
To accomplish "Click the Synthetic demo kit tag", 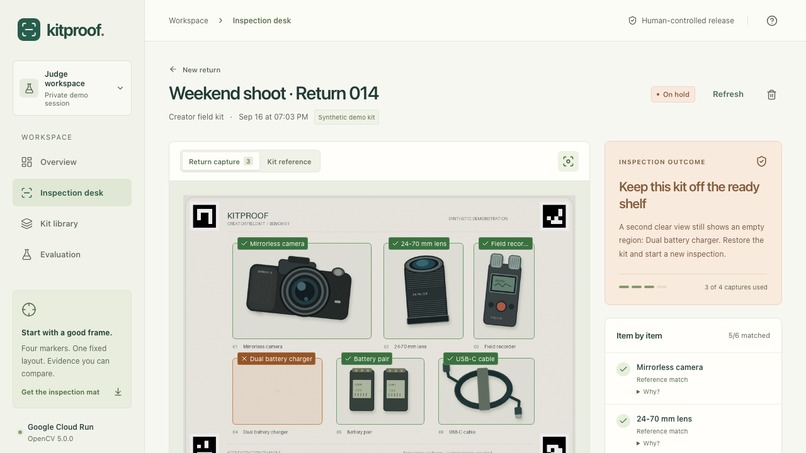I will (x=346, y=117).
